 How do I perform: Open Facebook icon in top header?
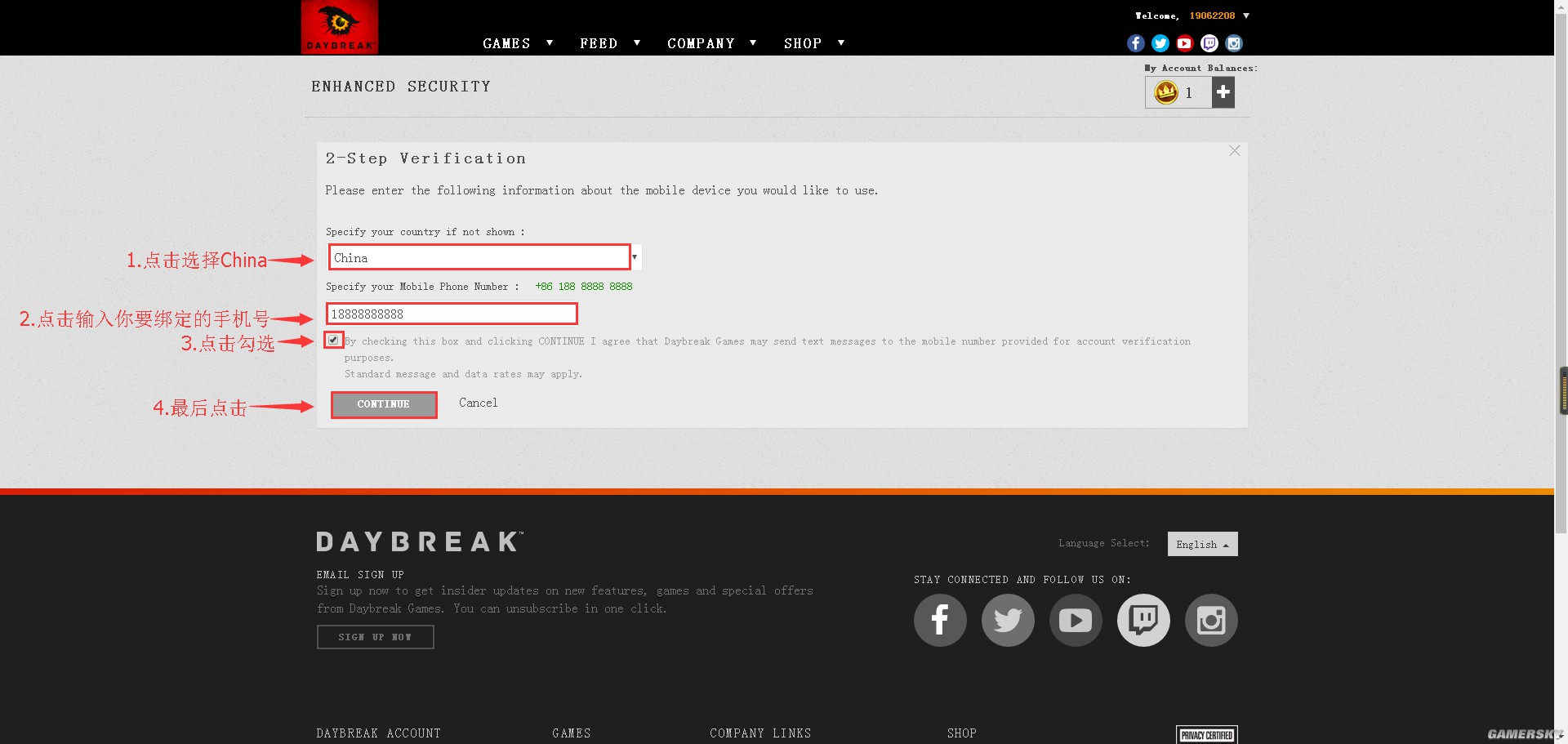click(1135, 43)
